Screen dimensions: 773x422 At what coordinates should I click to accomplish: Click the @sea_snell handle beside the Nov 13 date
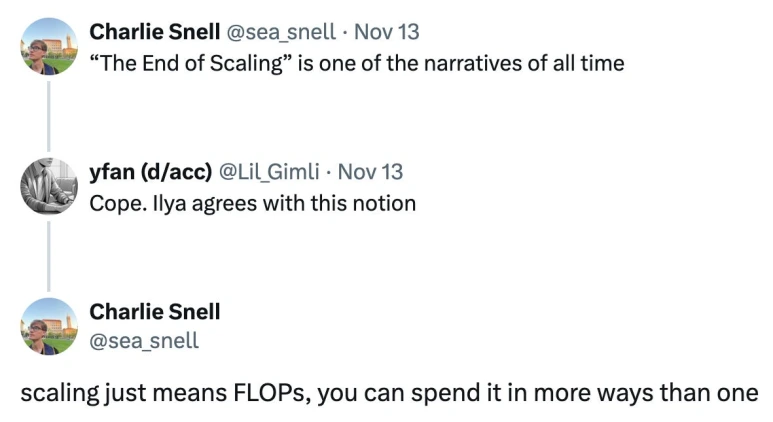pos(283,32)
